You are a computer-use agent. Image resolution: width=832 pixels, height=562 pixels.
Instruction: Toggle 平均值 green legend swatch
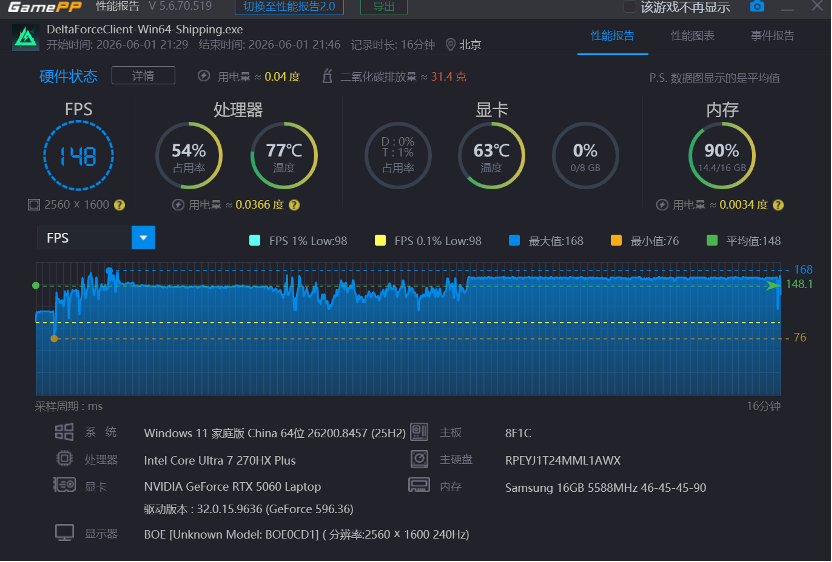pos(712,240)
